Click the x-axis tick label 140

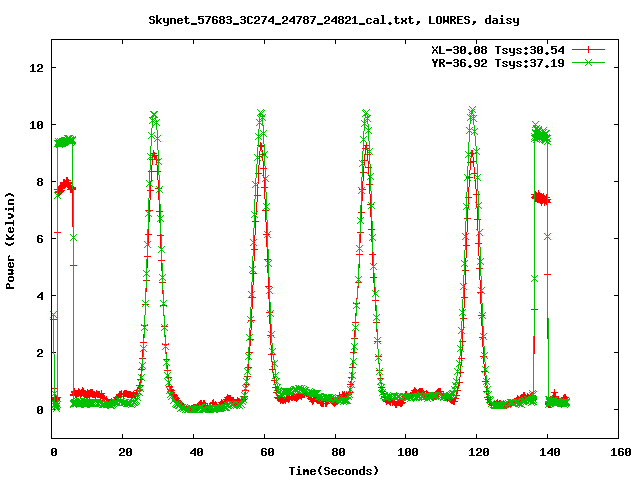click(550, 452)
